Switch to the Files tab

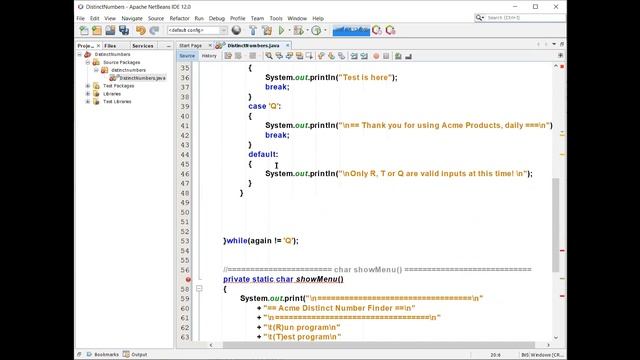[110, 46]
